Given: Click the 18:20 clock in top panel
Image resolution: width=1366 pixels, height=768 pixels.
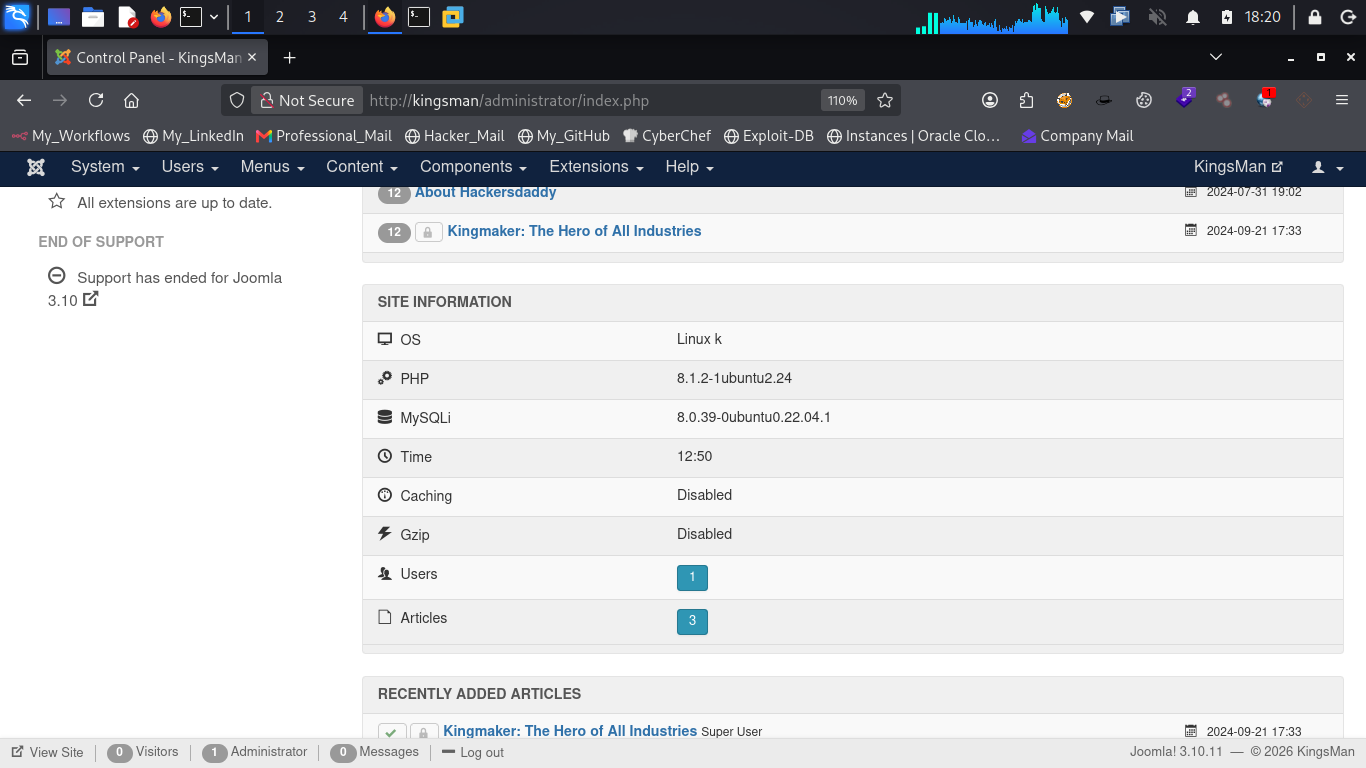Looking at the screenshot, I should coord(1263,17).
